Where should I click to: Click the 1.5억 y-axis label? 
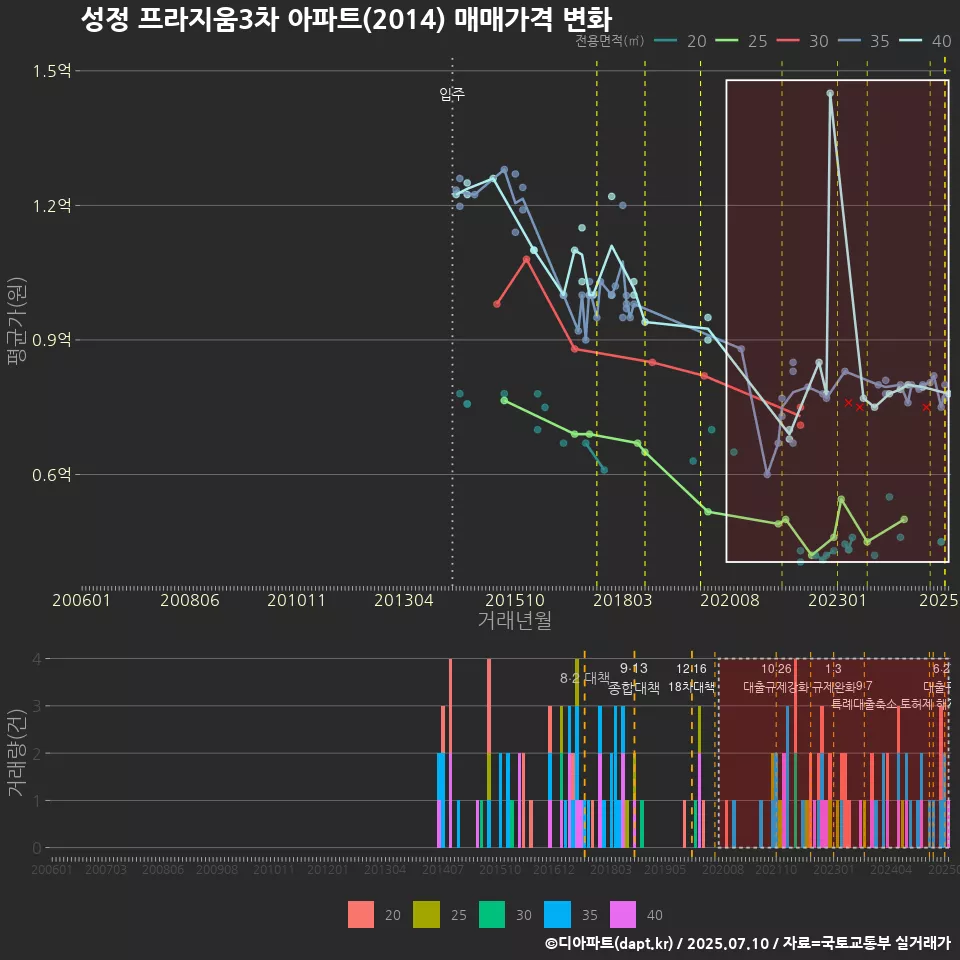coord(52,71)
